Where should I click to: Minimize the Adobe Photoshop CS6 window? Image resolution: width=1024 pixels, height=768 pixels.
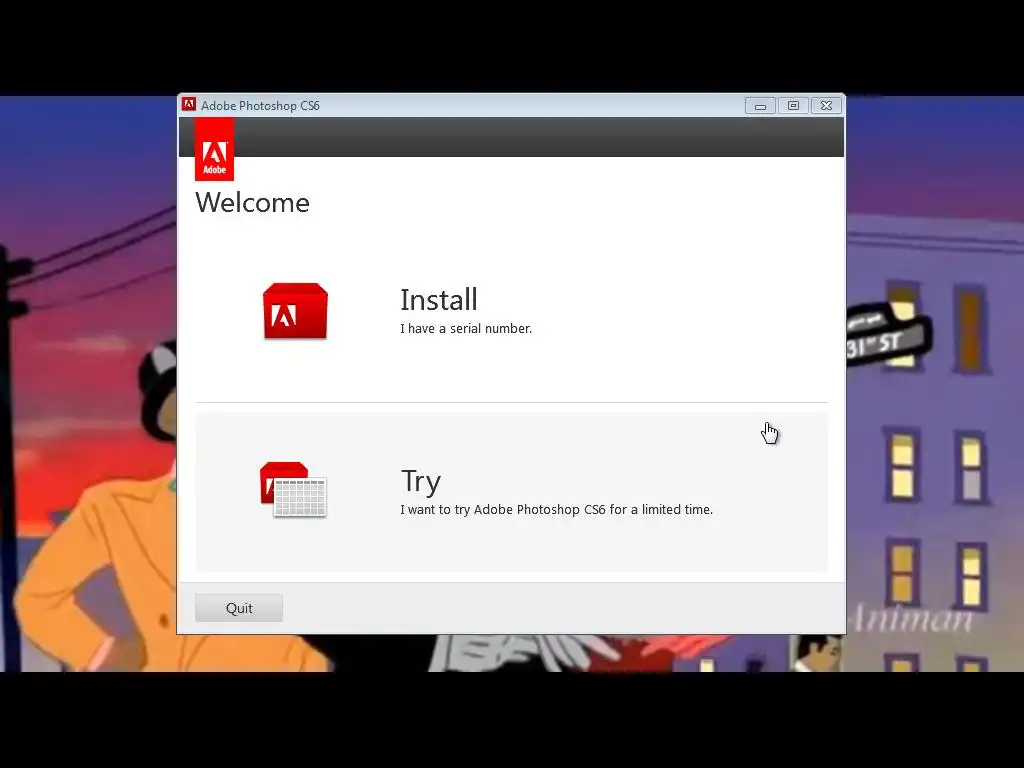coord(760,106)
